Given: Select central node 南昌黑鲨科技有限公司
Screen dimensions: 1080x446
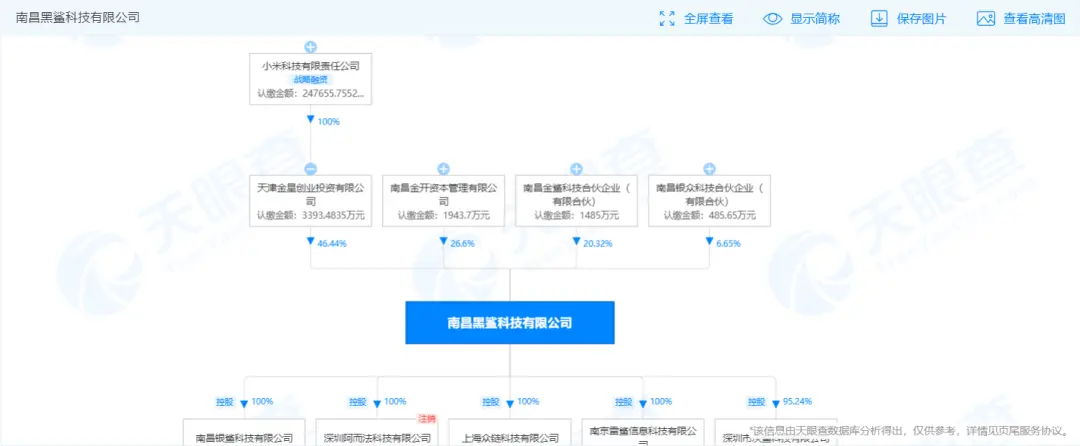Looking at the screenshot, I should coord(510,323).
